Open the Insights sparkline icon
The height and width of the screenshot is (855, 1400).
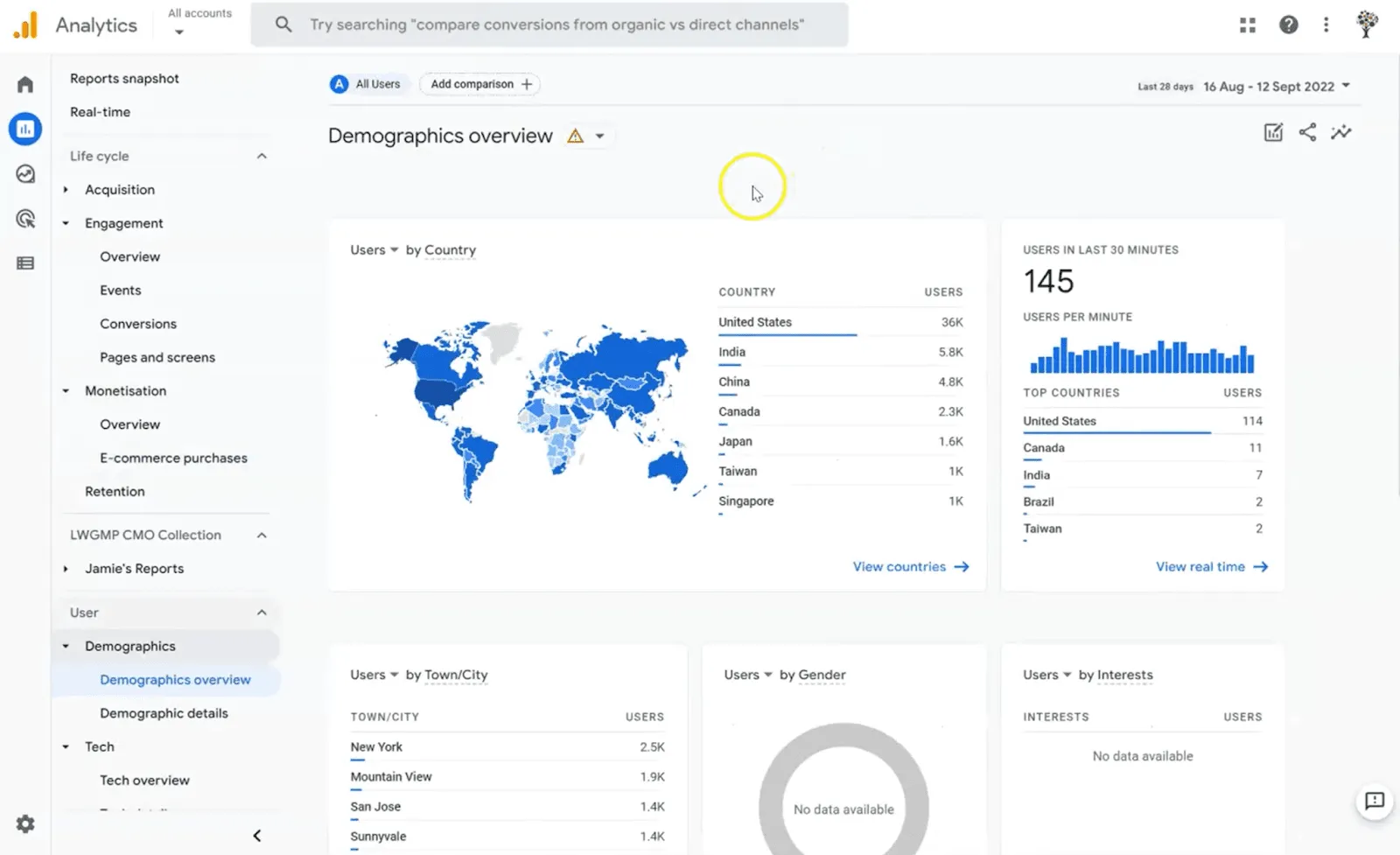[x=1340, y=132]
